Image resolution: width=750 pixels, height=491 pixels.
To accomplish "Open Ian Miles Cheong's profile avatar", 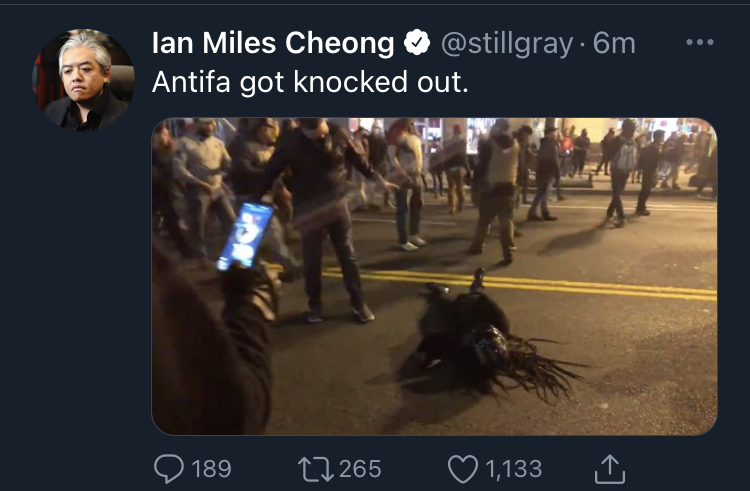I will click(83, 80).
